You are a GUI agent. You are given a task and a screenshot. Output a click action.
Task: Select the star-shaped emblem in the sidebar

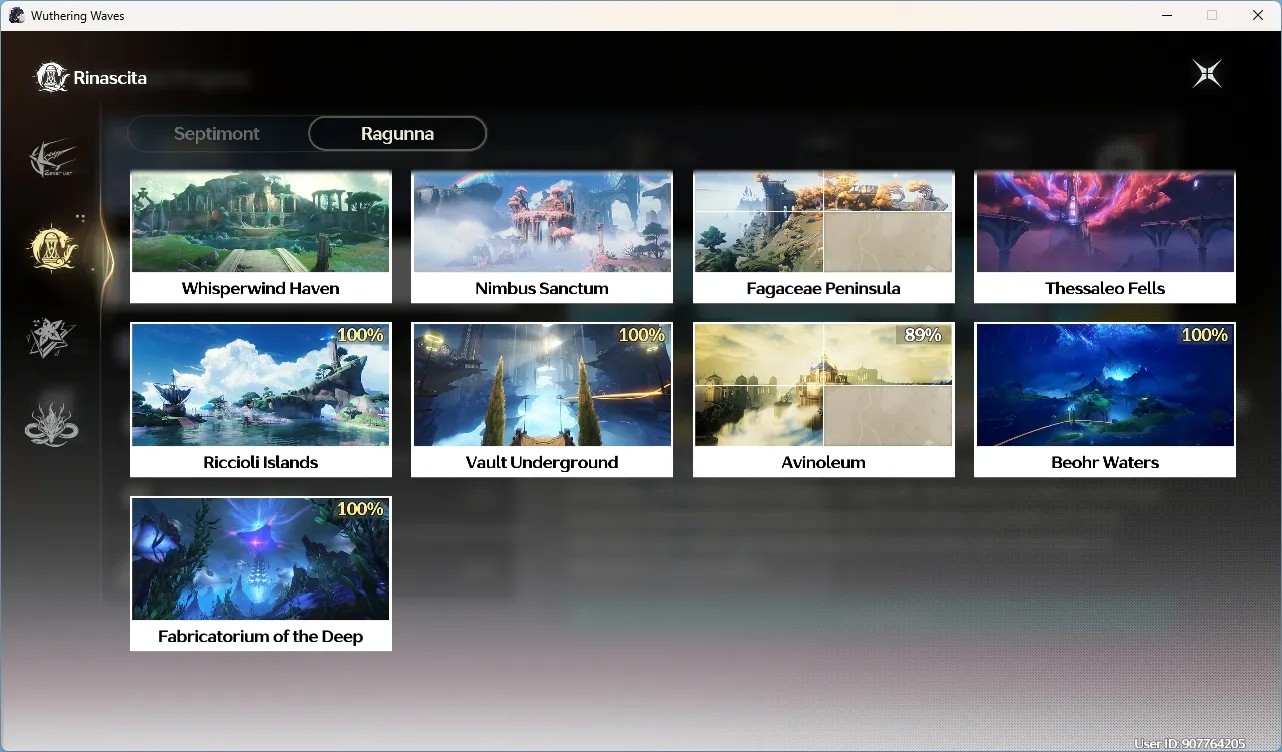coord(51,337)
